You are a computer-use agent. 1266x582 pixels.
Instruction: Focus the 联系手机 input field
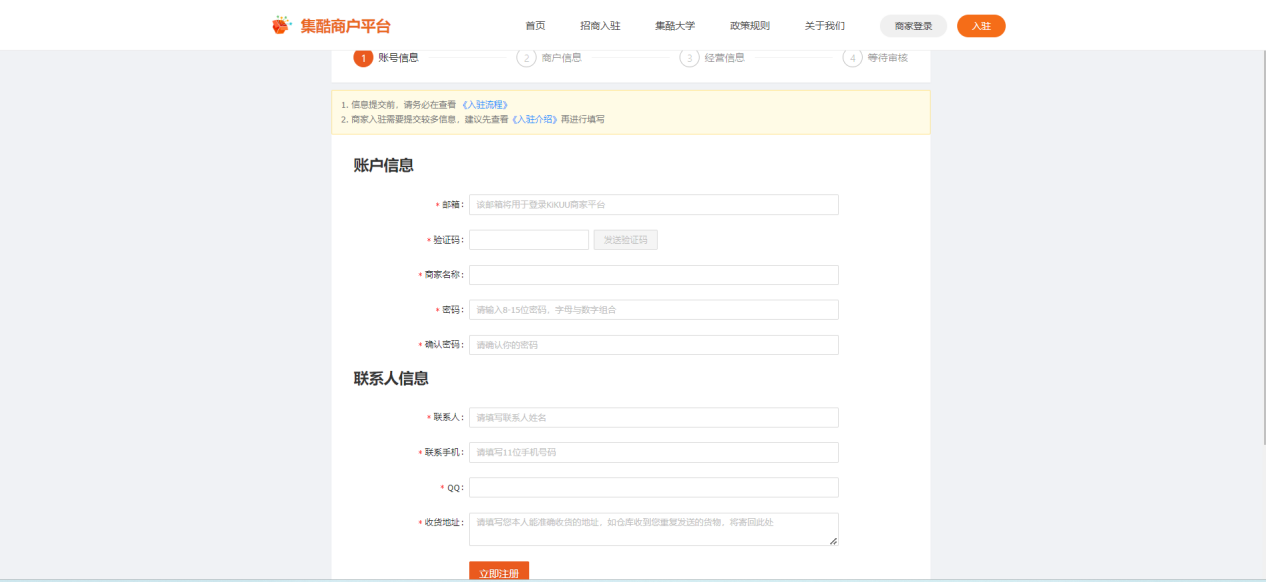[x=653, y=452]
